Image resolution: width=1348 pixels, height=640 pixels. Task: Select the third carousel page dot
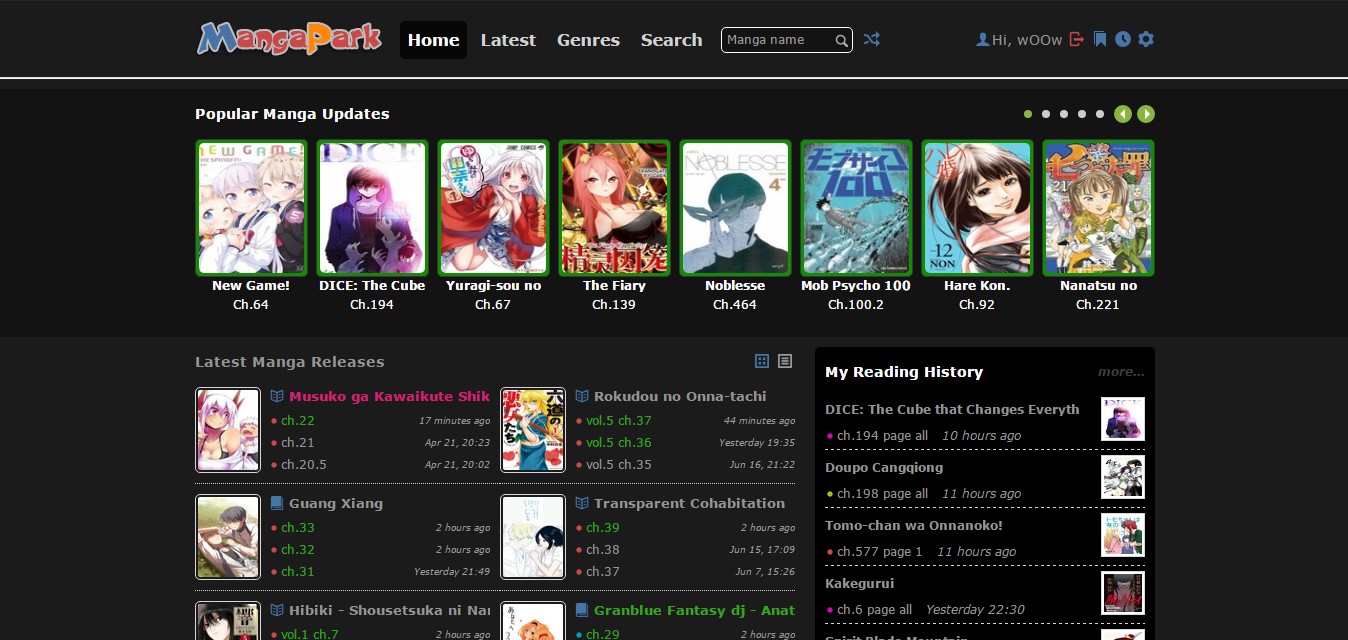(x=1064, y=114)
